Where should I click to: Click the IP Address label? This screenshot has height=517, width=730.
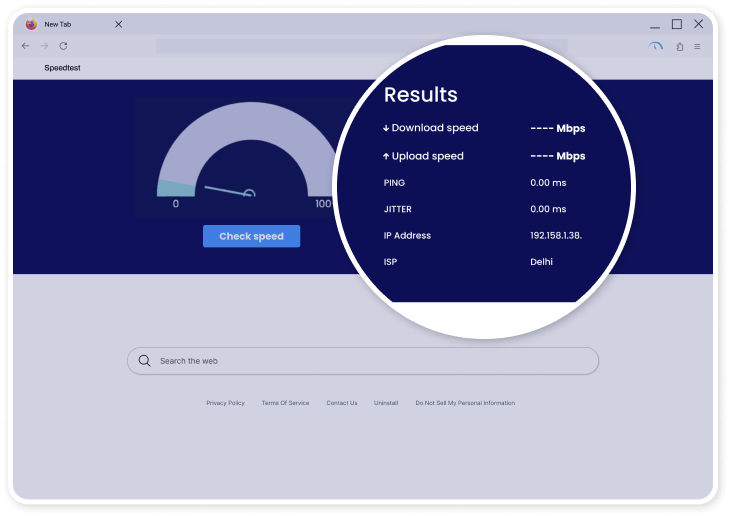[x=407, y=236]
